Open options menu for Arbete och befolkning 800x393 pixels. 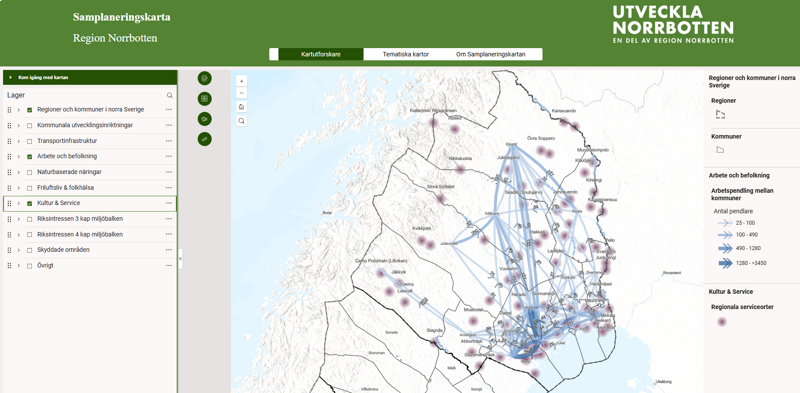coord(169,157)
